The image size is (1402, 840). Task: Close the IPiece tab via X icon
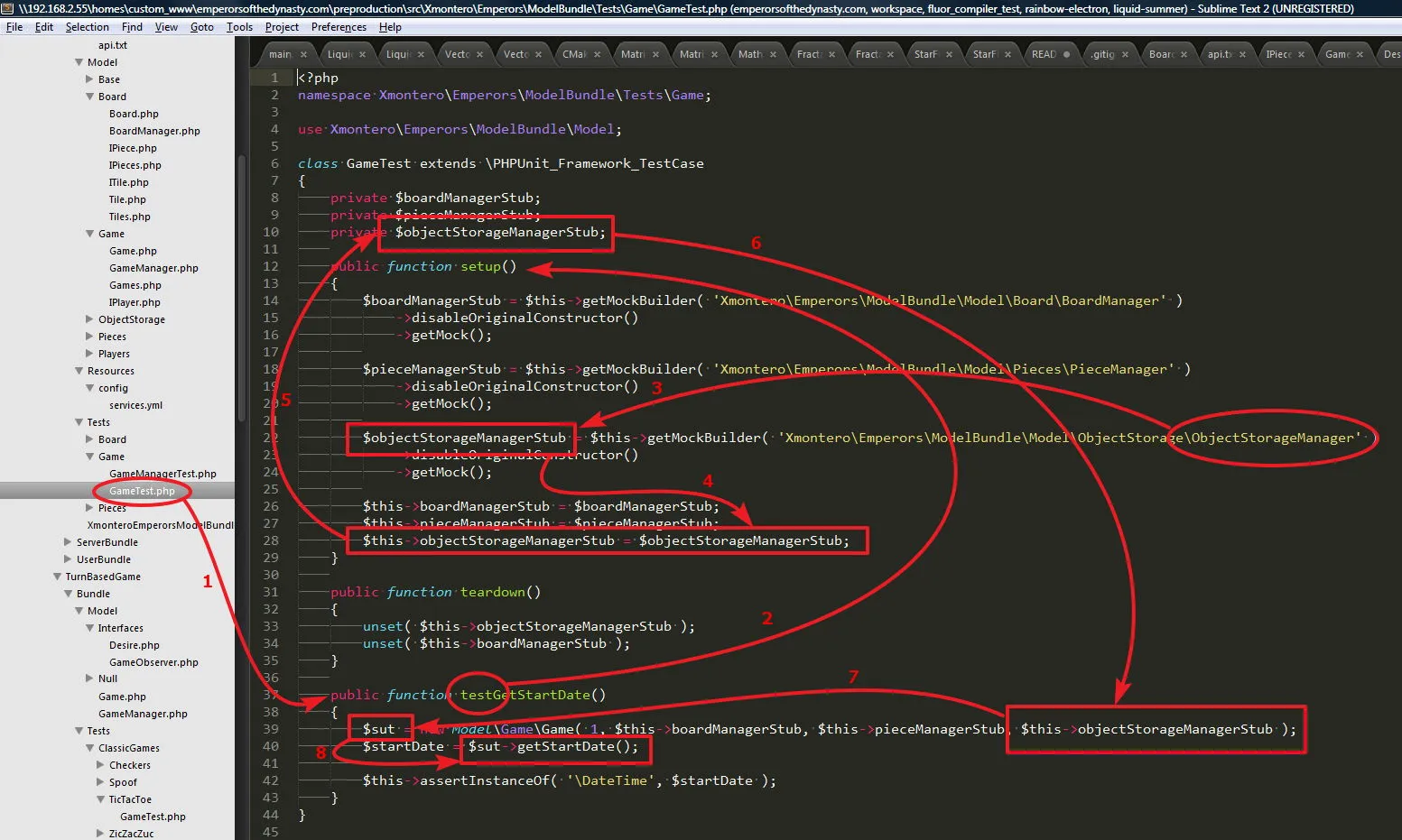click(1301, 54)
